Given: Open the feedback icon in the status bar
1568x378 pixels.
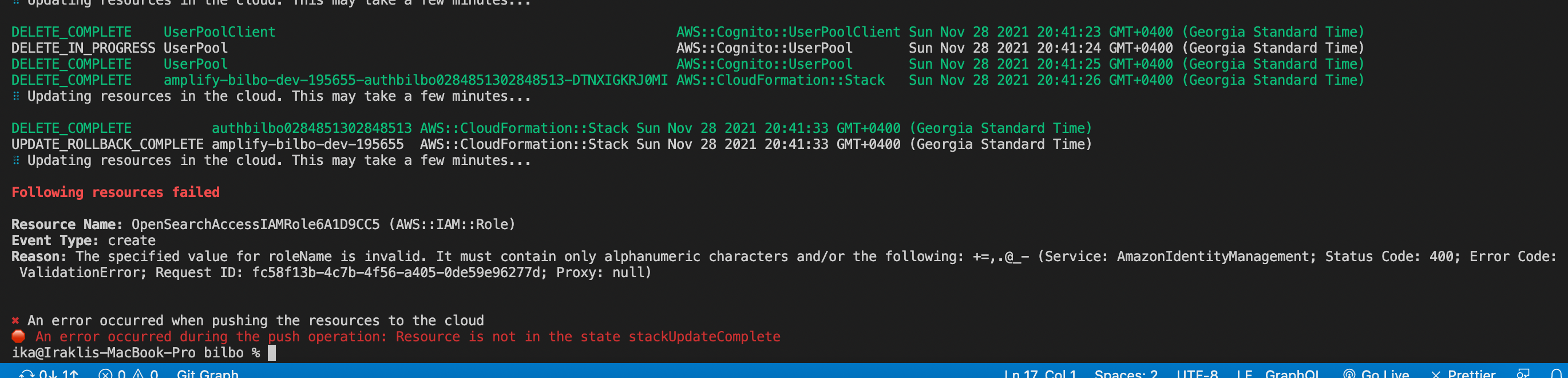Looking at the screenshot, I should (x=1523, y=373).
